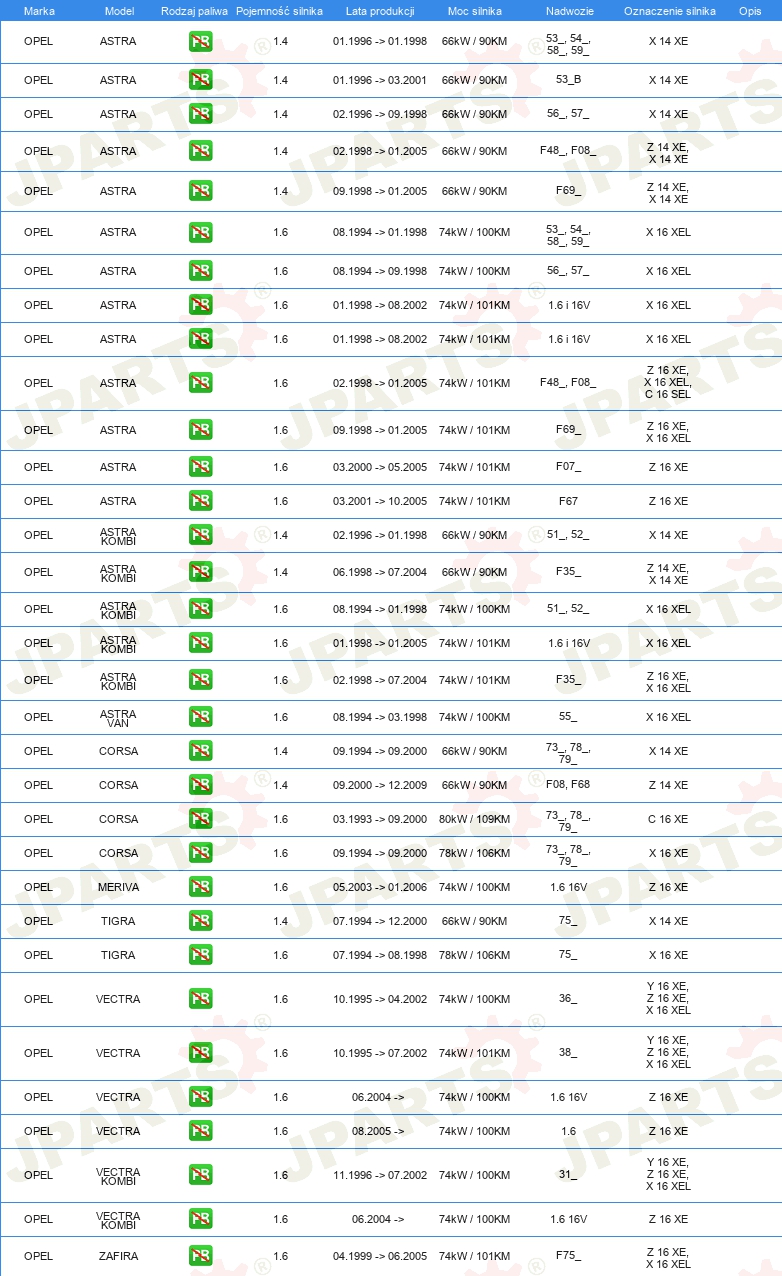Click the body code 38_ cell

coord(568,1053)
